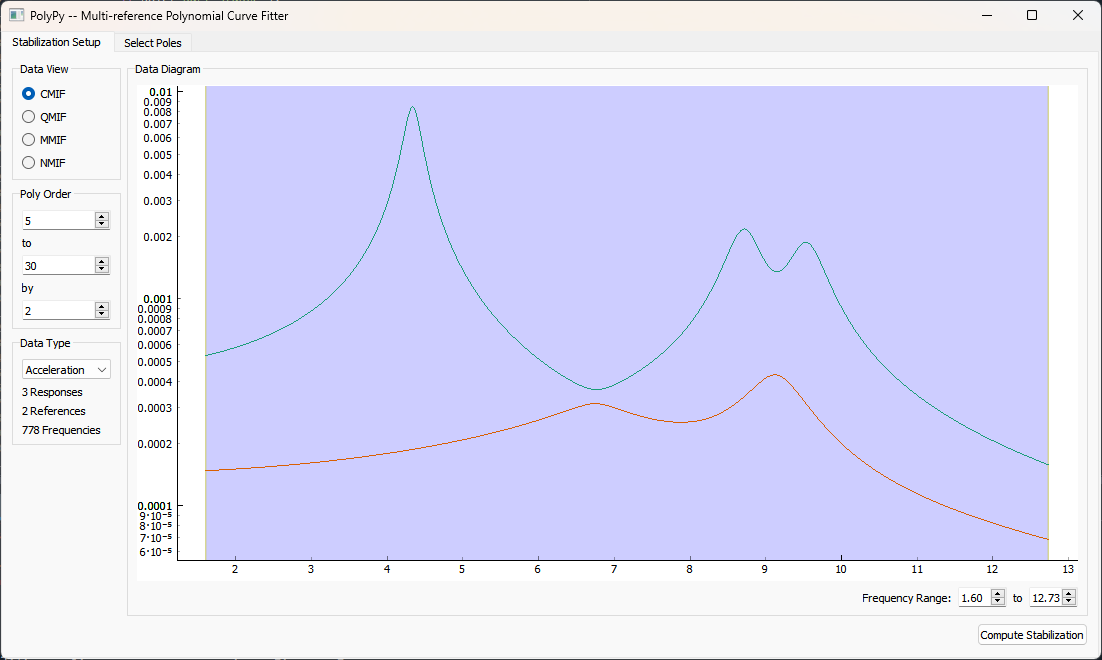
Task: Increase poly order step value of 2
Action: pos(101,306)
